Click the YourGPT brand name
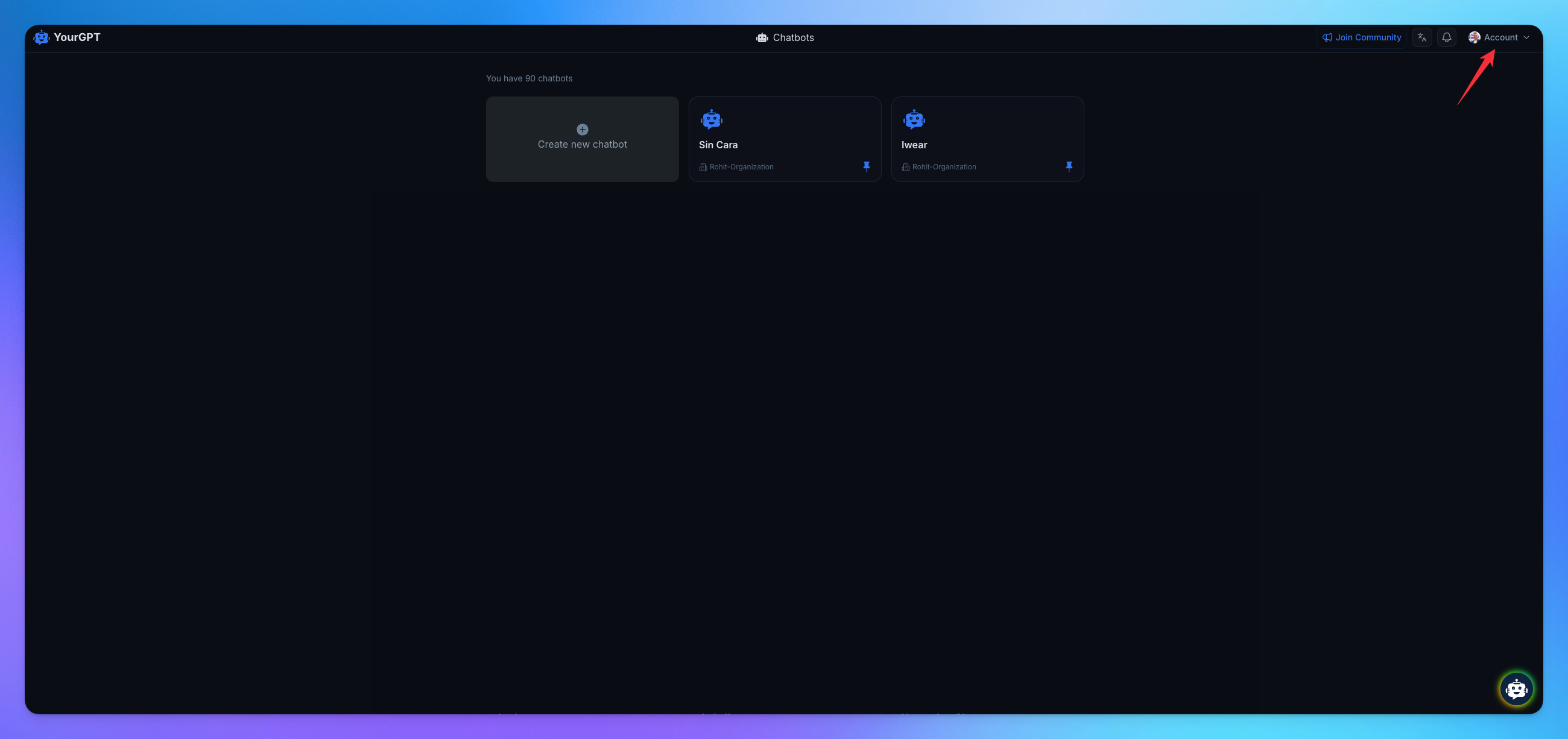The image size is (1568, 739). tap(77, 37)
